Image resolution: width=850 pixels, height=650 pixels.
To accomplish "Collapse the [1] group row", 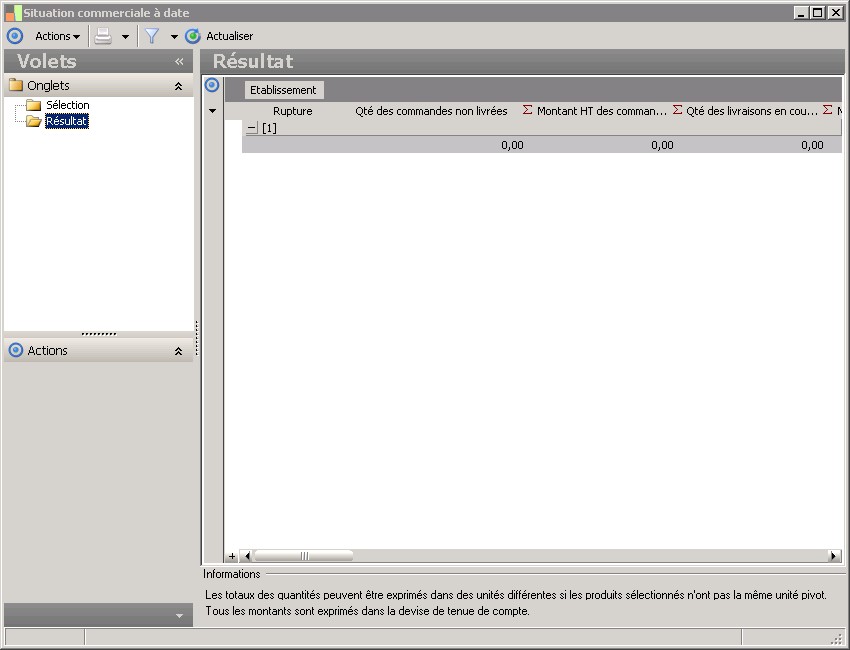I will [251, 128].
